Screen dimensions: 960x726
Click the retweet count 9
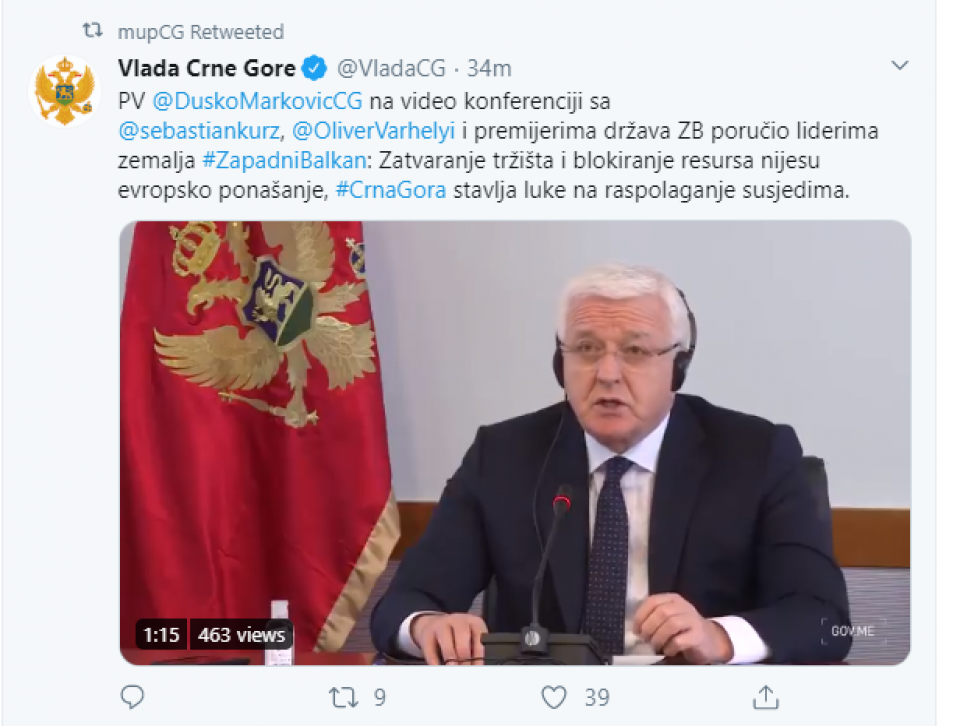tap(380, 697)
